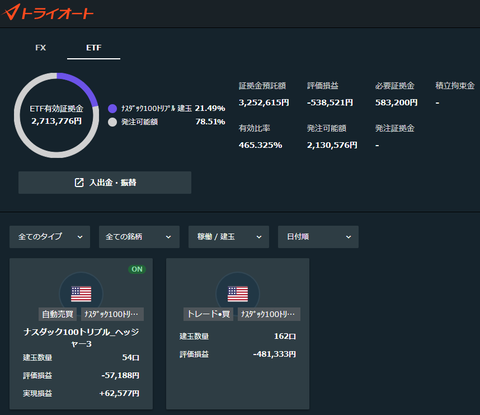The height and width of the screenshot is (415, 480).
Task: Click the 2,713,776円 amount inside chart
Action: (56, 121)
